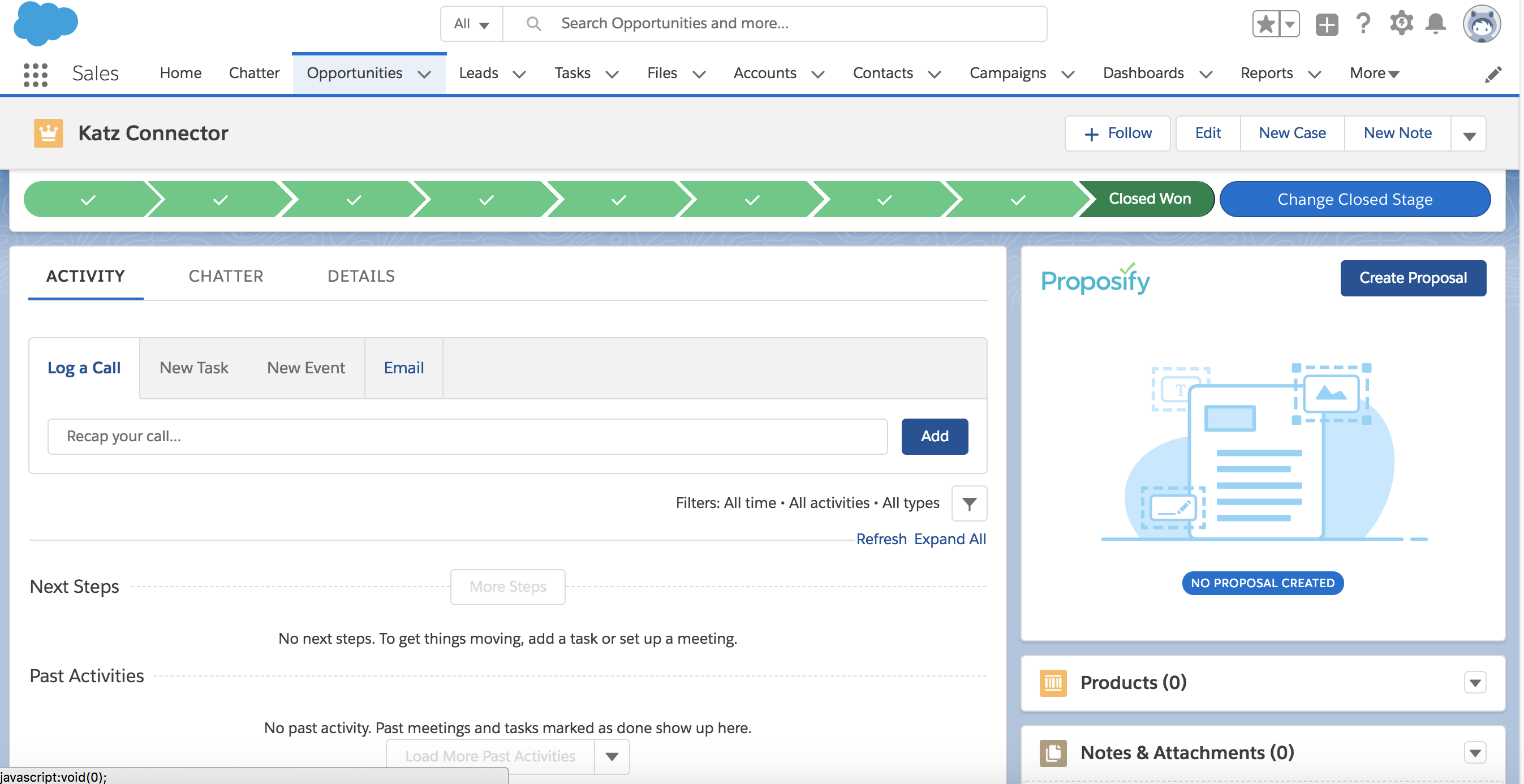The width and height of the screenshot is (1524, 784).
Task: Go to the Home tab
Action: click(x=180, y=74)
